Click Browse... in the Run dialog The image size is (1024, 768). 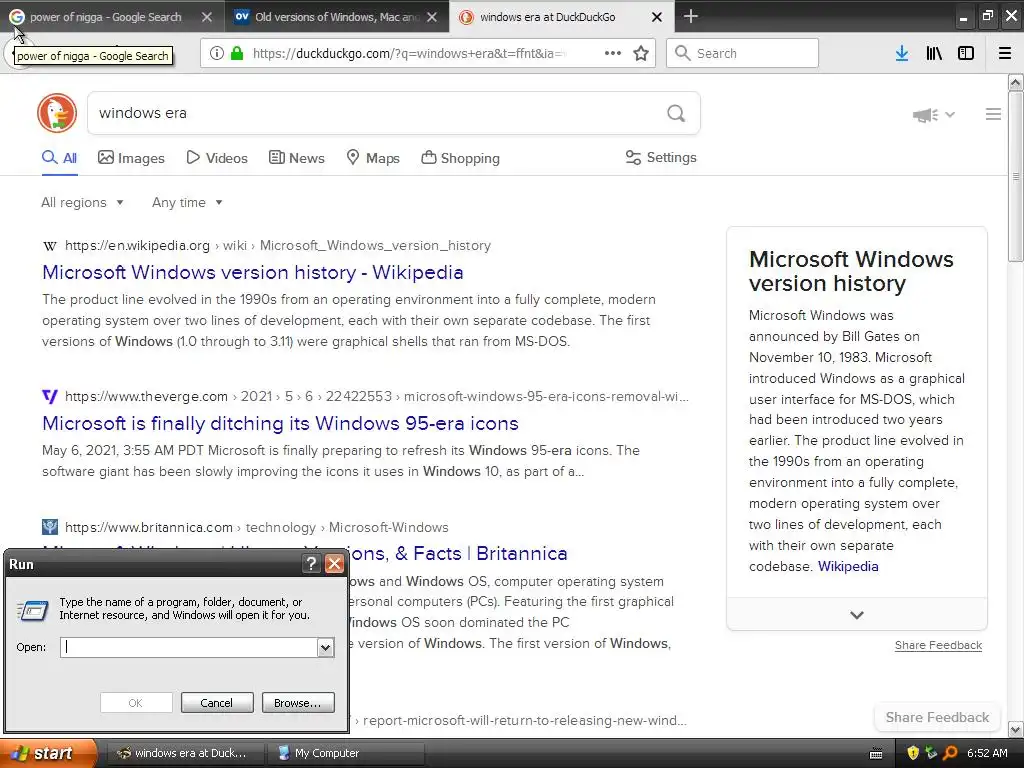click(x=298, y=703)
